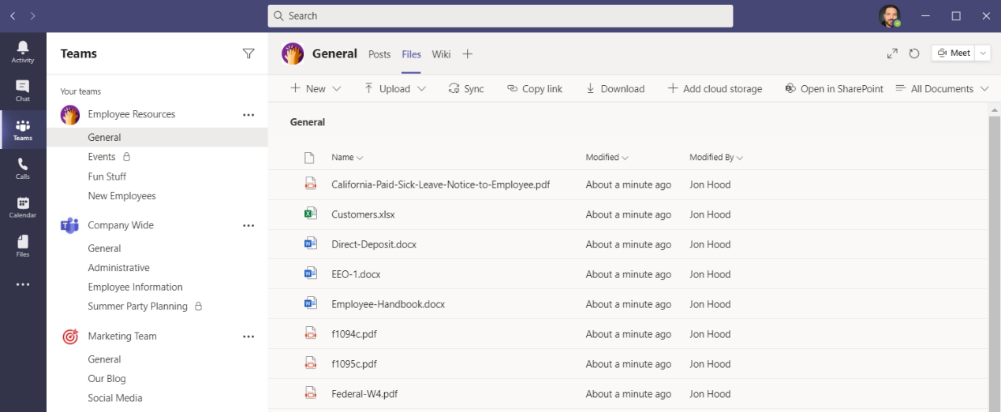Open Employee-Handbook.docx file

[388, 304]
